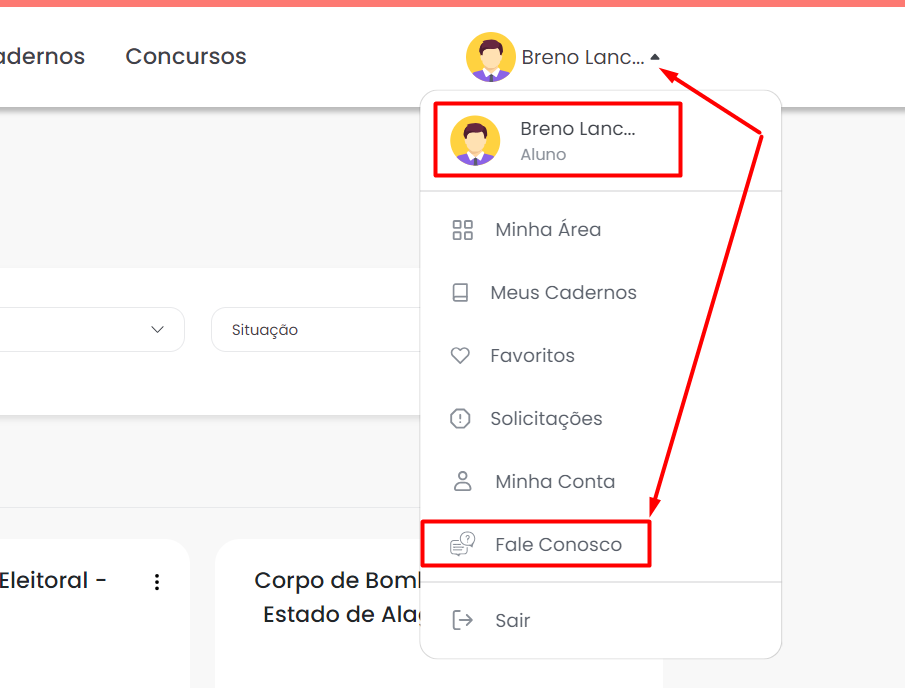This screenshot has height=688, width=905.
Task: Click the Favoritos heart icon
Action: click(460, 356)
